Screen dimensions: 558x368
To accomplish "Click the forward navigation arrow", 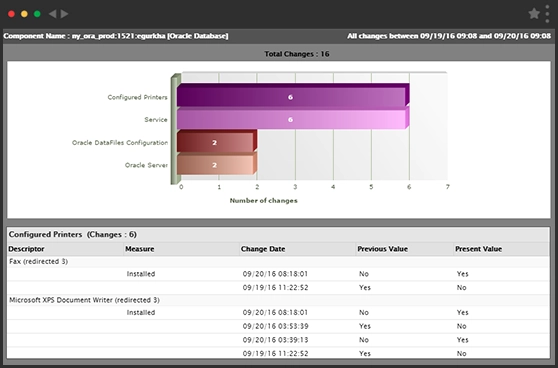I will pyautogui.click(x=64, y=14).
